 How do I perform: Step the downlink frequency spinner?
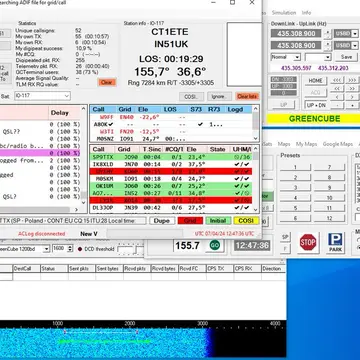pyautogui.click(x=328, y=34)
